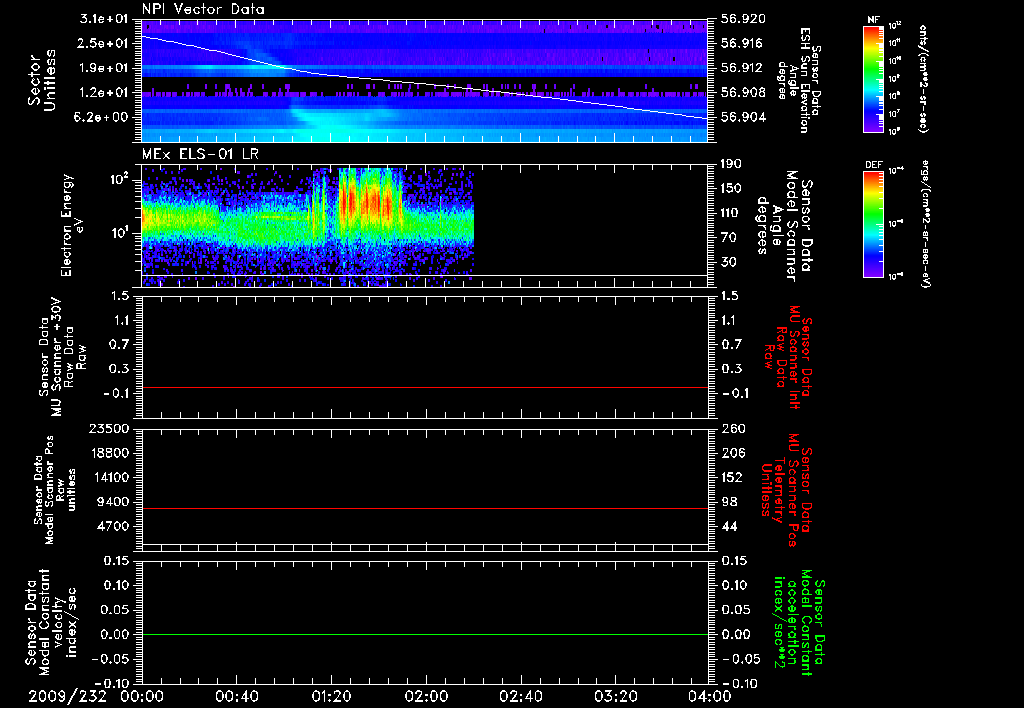
Task: Select the '70' scanner angle tick label
Action: 728,238
